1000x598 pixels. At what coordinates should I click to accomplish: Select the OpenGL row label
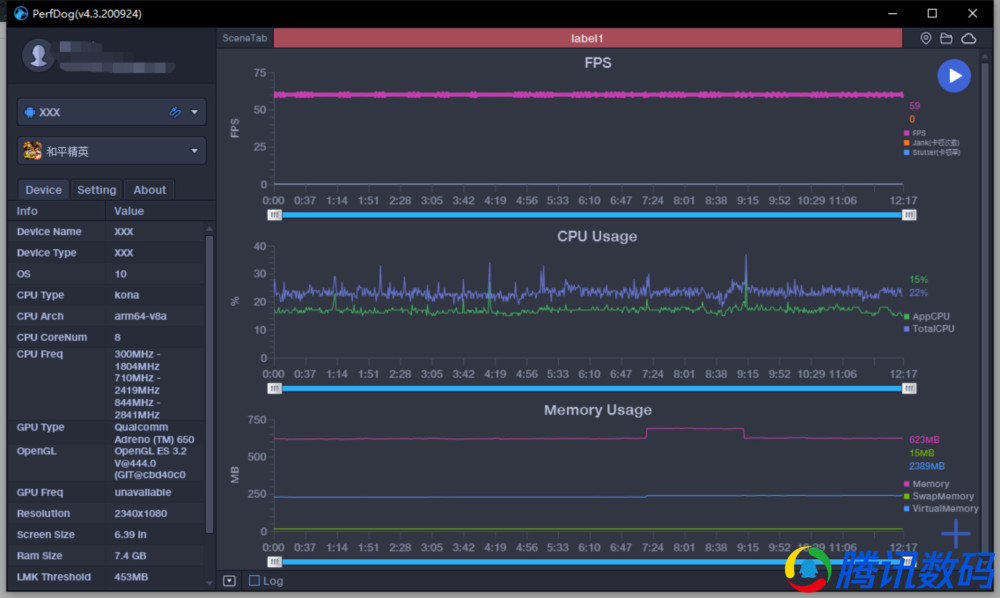(36, 451)
